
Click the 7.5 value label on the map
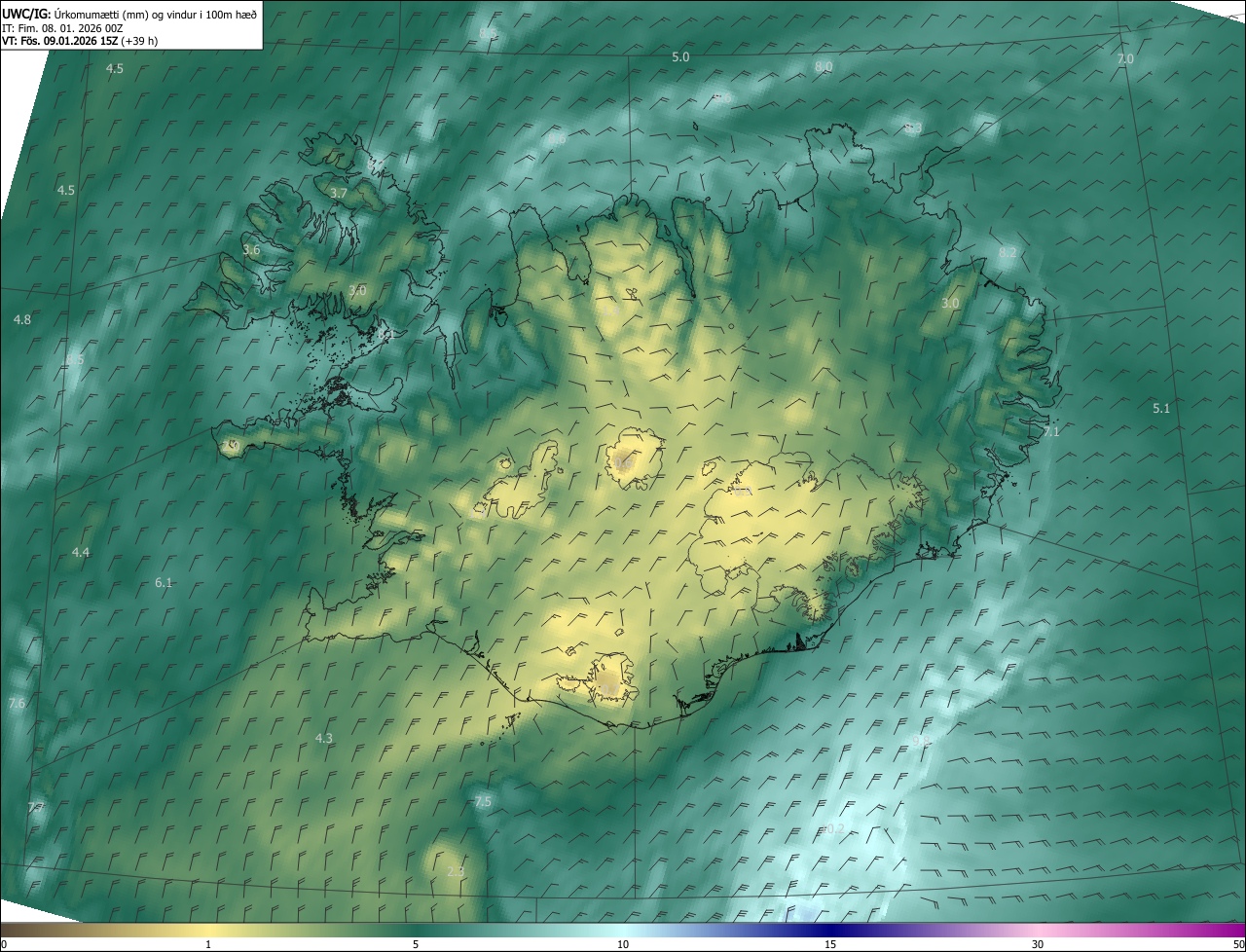[x=483, y=802]
